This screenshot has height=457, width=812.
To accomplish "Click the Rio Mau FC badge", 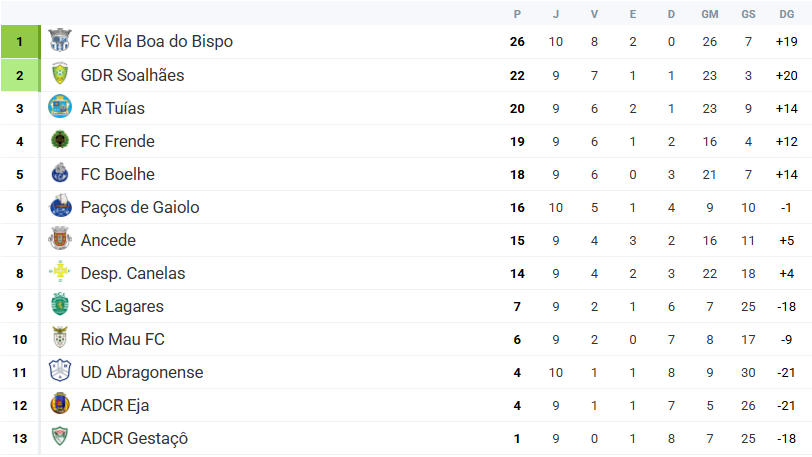I will [60, 339].
